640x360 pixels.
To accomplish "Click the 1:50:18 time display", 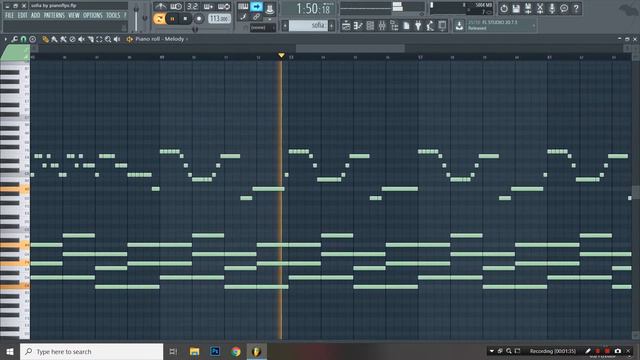I will coord(313,9).
